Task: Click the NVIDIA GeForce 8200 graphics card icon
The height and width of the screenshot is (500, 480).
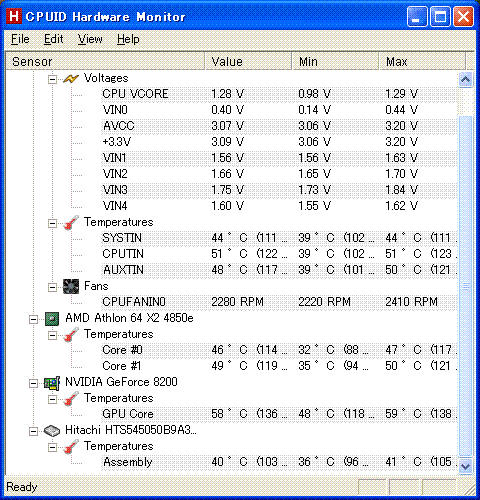Action: tap(52, 383)
